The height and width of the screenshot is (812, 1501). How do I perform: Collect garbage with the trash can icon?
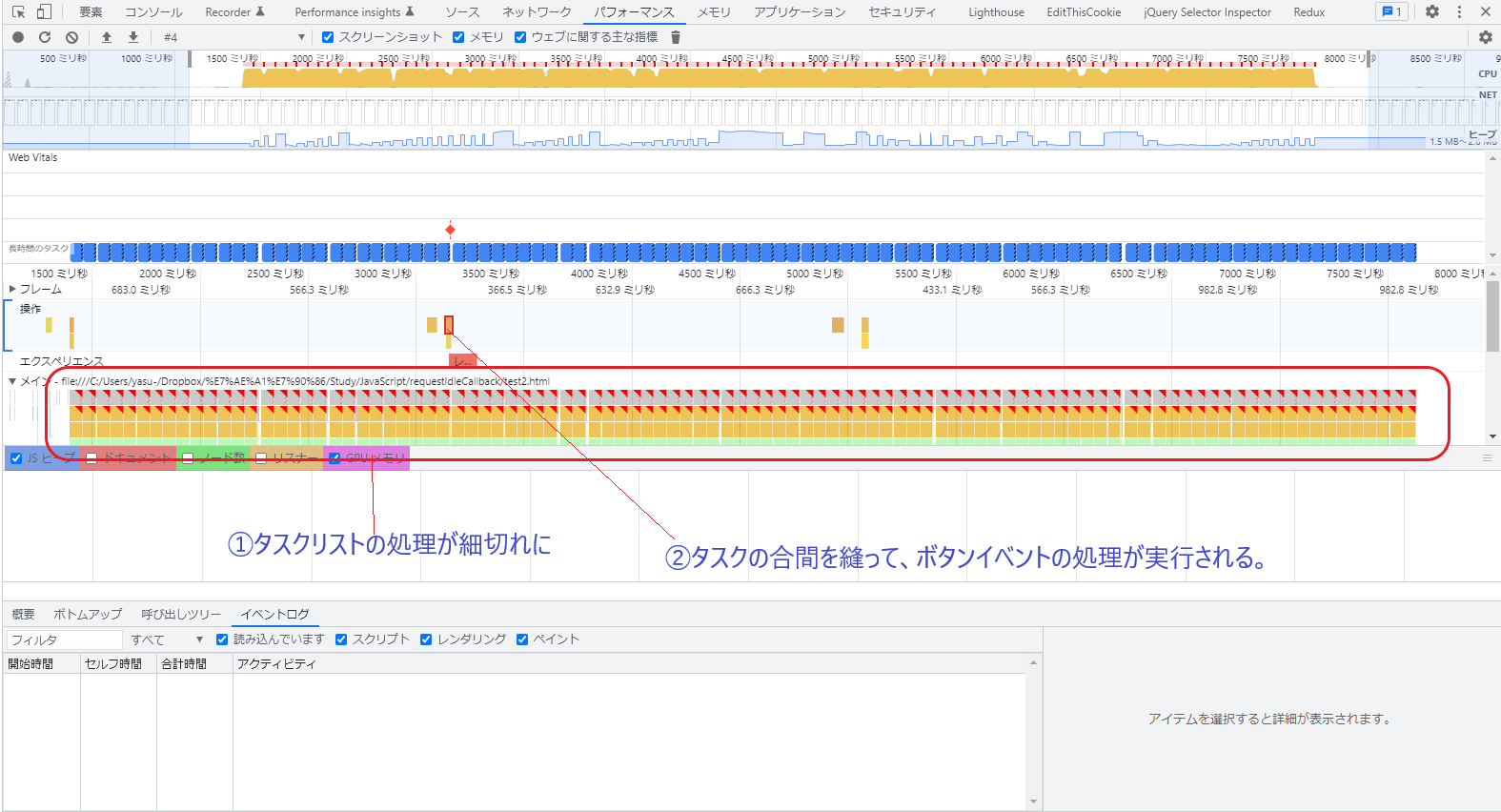point(676,37)
